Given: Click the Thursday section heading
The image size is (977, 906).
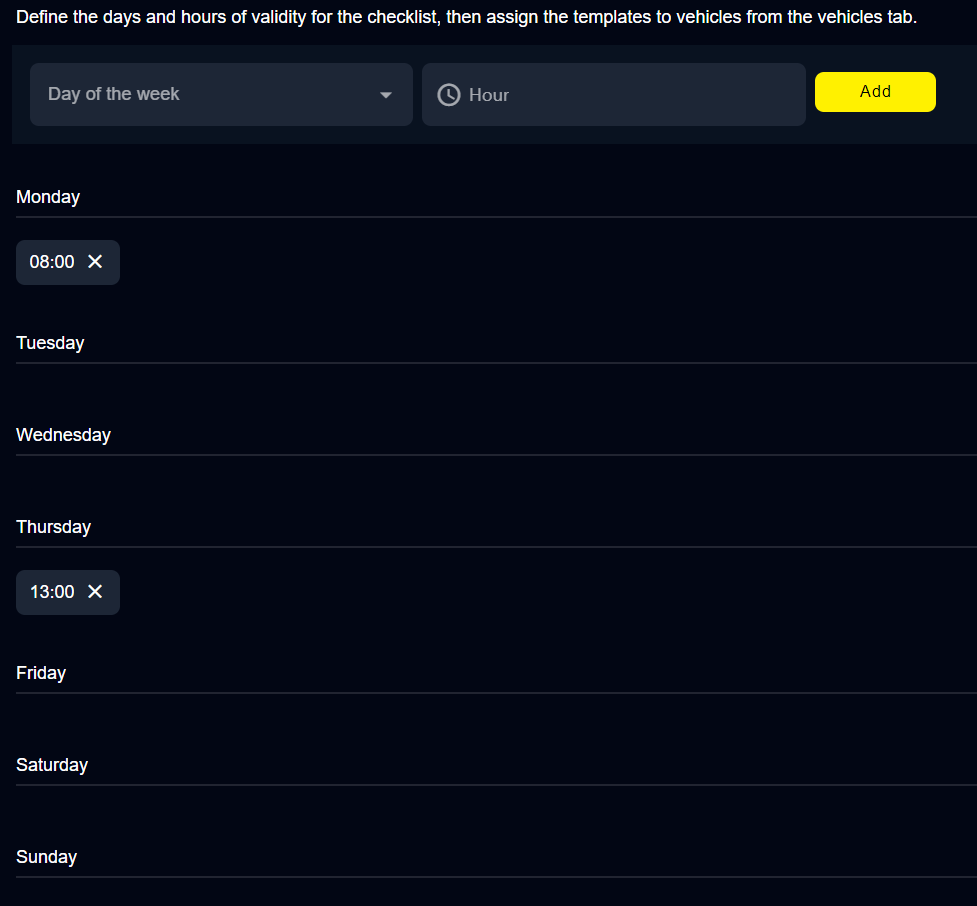Looking at the screenshot, I should (53, 527).
